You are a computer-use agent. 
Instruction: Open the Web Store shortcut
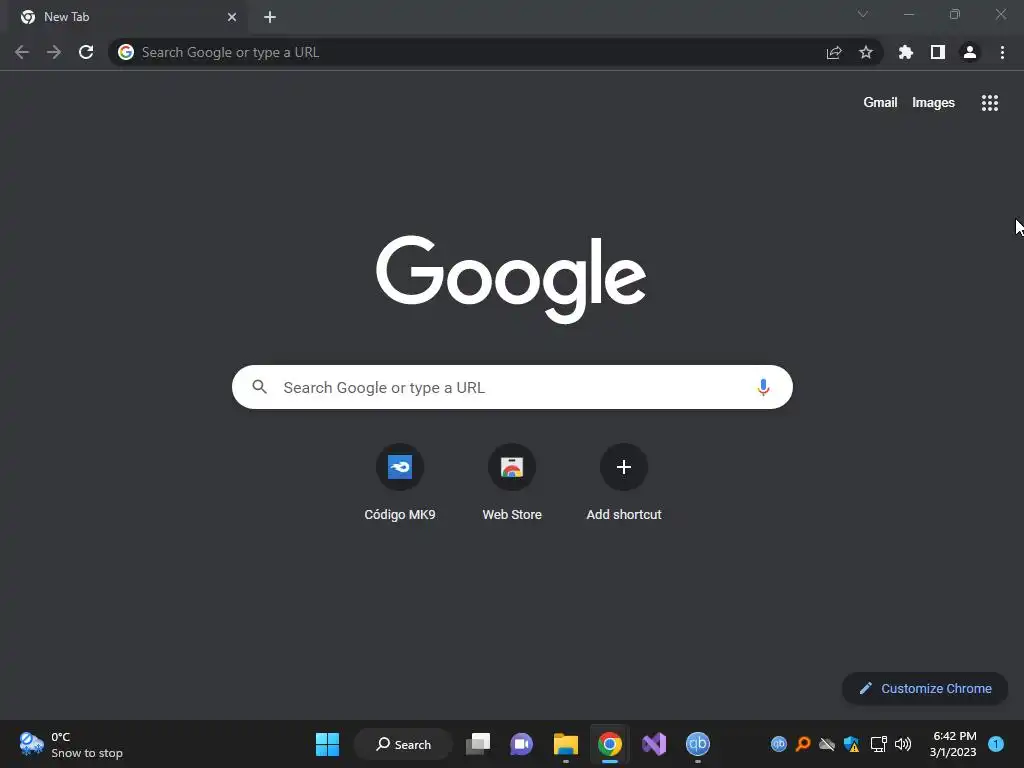512,483
